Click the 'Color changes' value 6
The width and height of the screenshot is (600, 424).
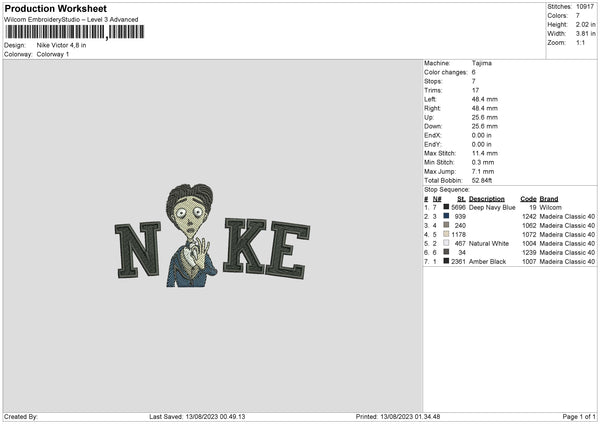(x=474, y=72)
